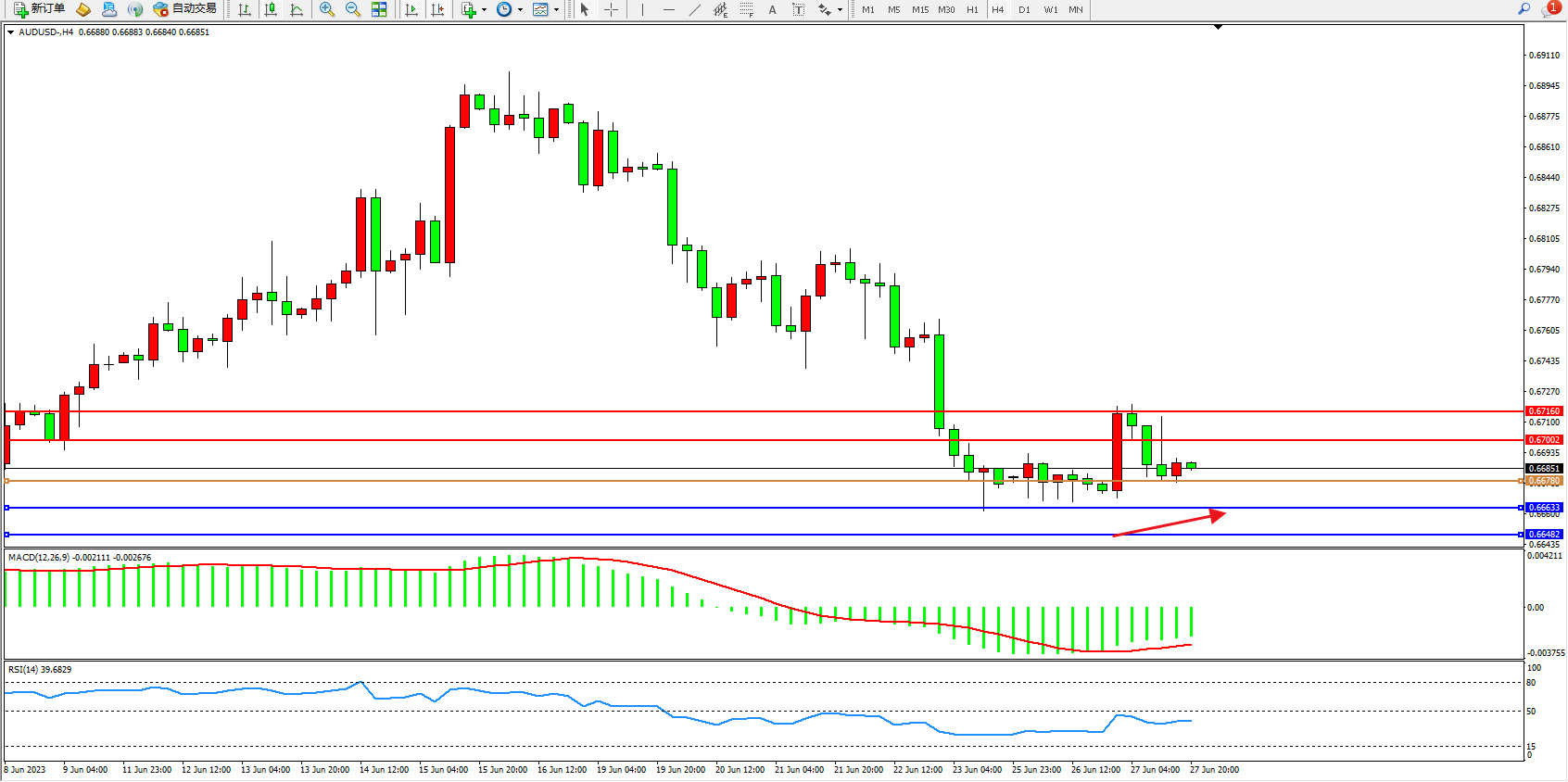This screenshot has width=1568, height=782.
Task: Switch chart to candlestick display
Action: click(x=271, y=9)
